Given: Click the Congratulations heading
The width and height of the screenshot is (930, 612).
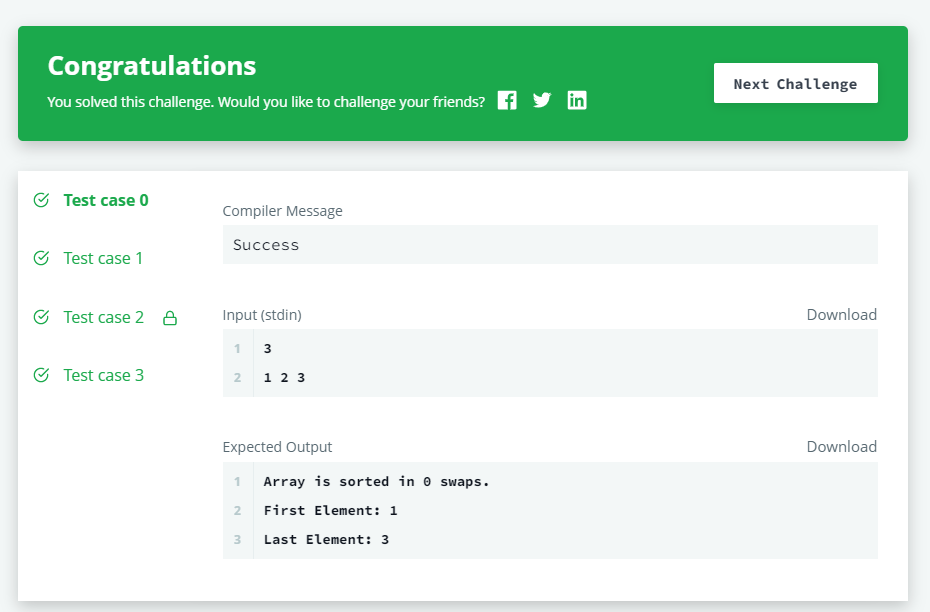Looking at the screenshot, I should click(x=152, y=66).
